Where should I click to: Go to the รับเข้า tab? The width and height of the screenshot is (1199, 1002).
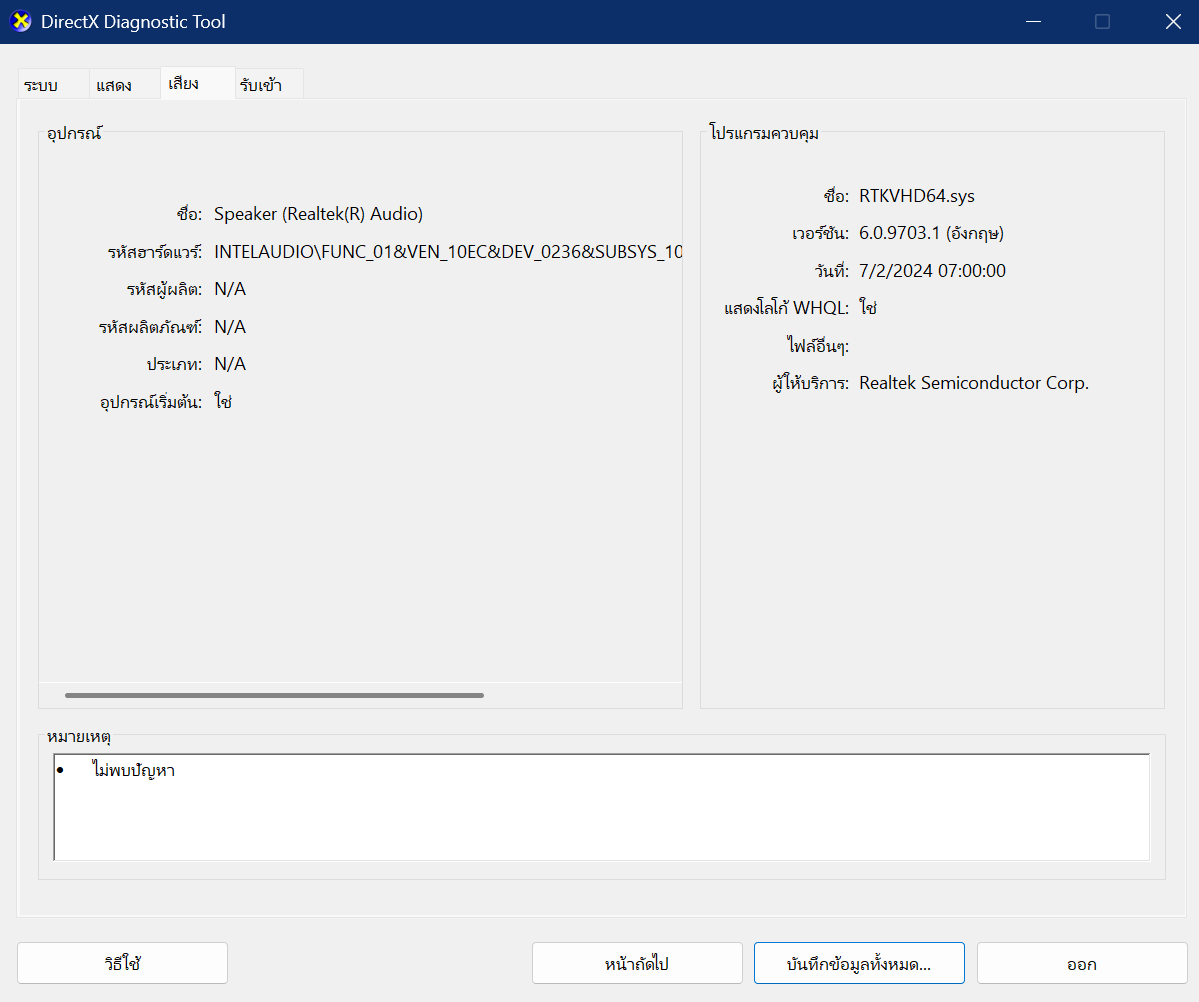click(x=261, y=86)
